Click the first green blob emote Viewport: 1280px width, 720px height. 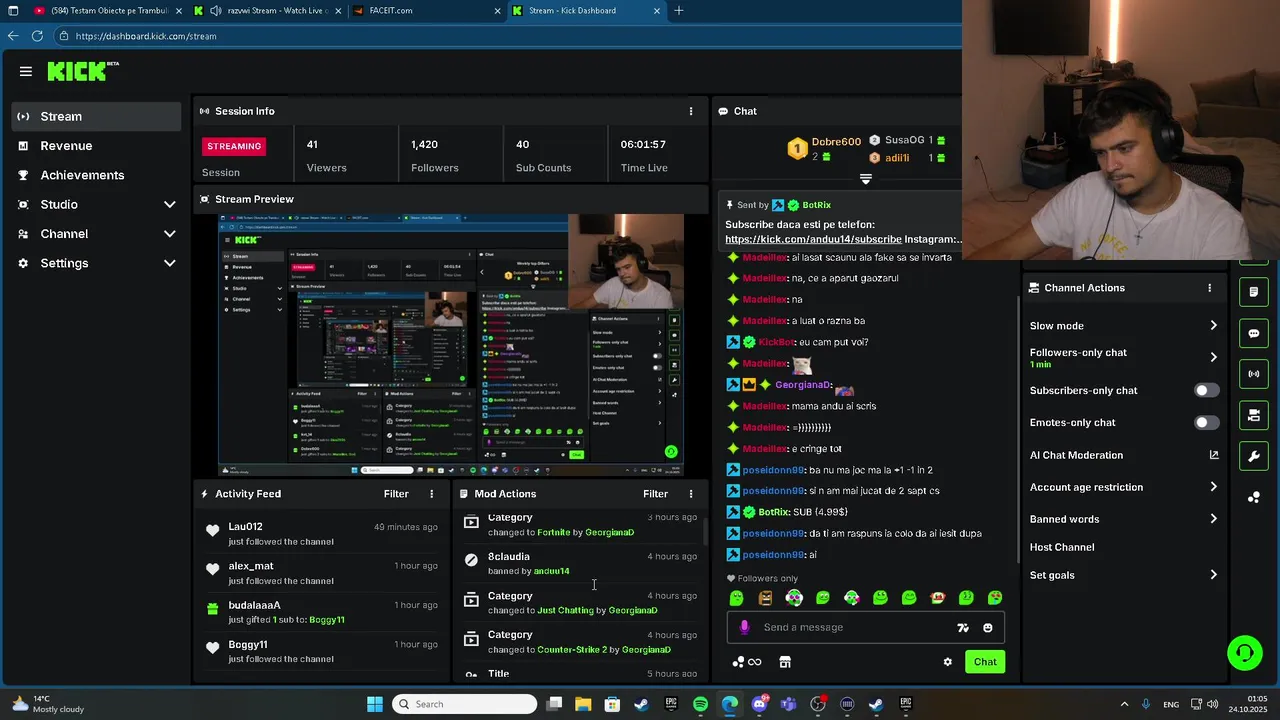tap(737, 598)
